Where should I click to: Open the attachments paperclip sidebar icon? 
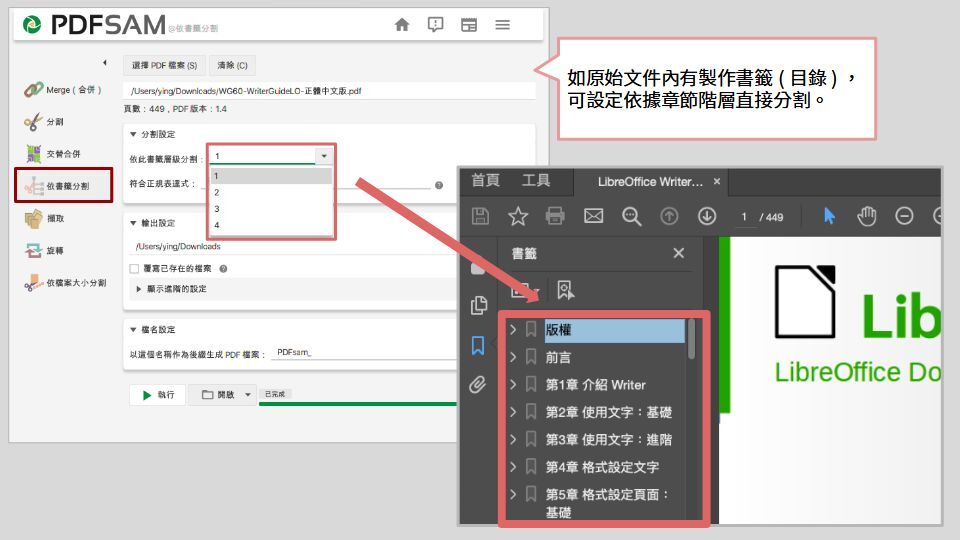(x=478, y=384)
